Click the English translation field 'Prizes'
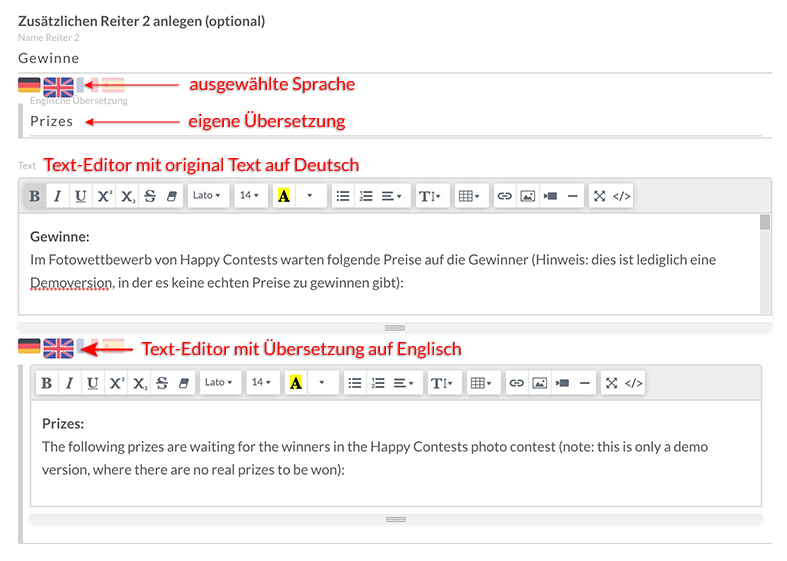Image resolution: width=787 pixels, height=561 pixels. coord(396,121)
